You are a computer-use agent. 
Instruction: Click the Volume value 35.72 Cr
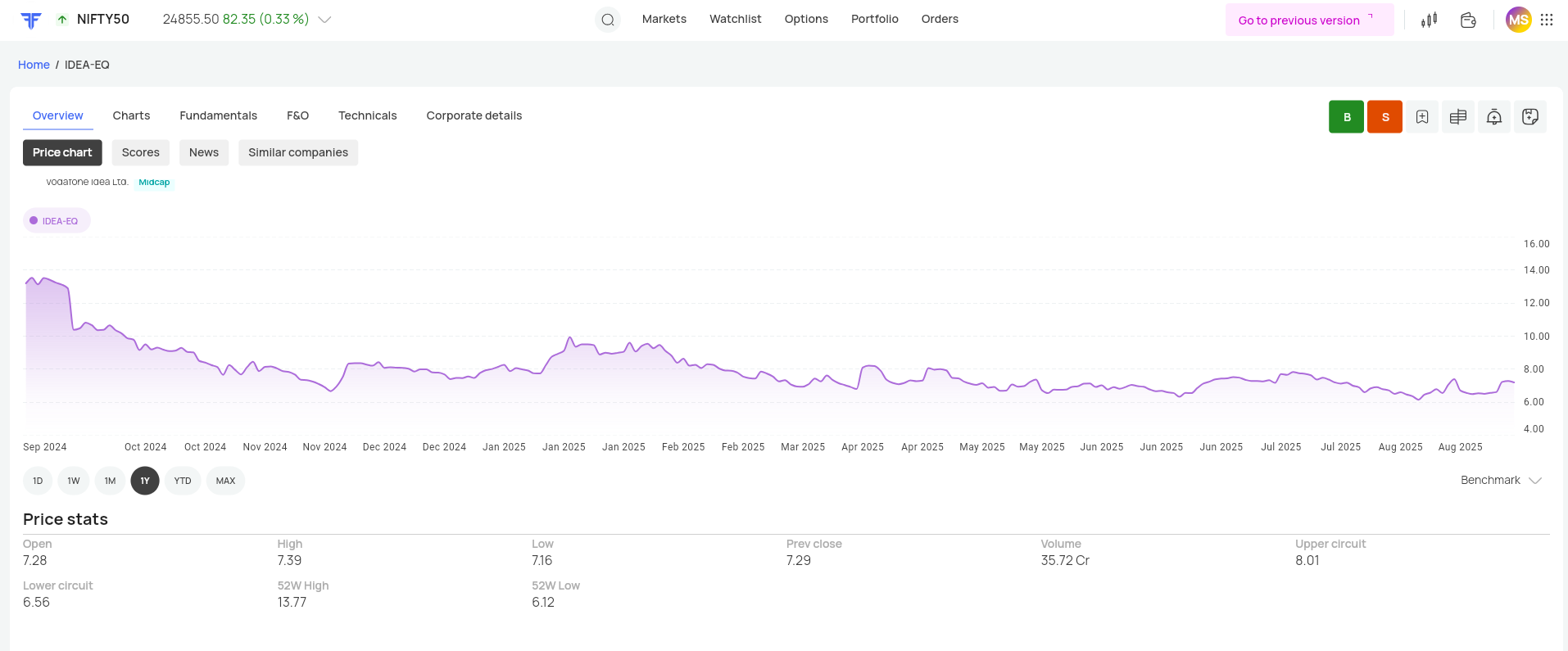click(x=1065, y=560)
